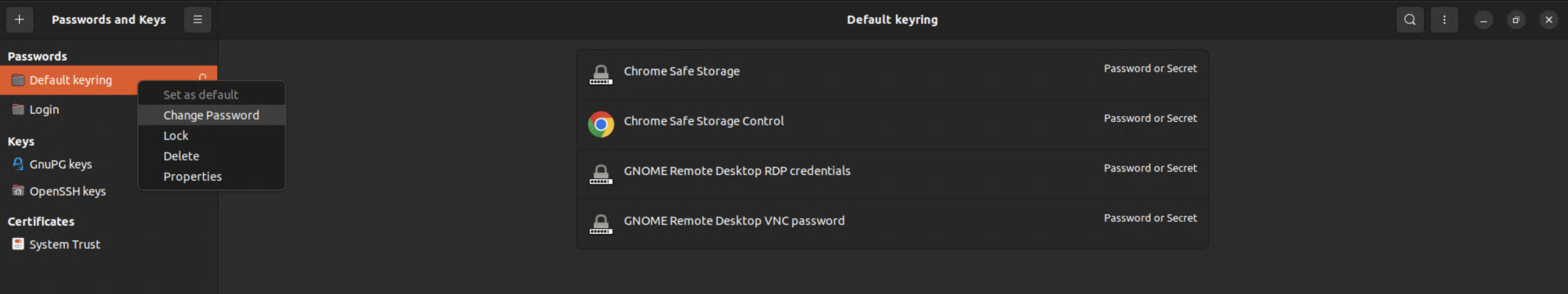1568x294 pixels.
Task: Open the three-dot options menu
Action: tap(1444, 20)
